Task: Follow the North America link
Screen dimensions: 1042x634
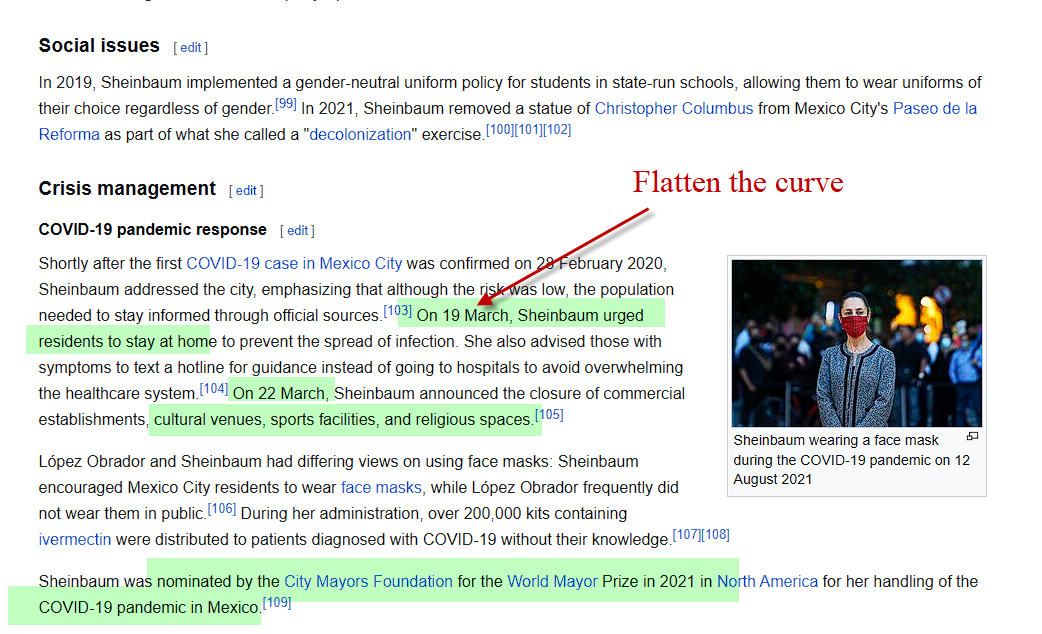Action: 767,581
